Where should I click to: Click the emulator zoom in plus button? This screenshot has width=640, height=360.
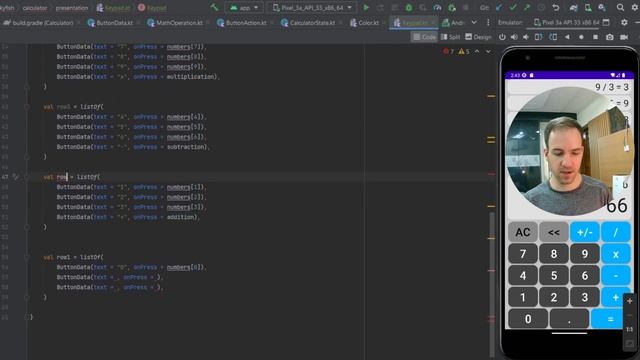tap(629, 301)
